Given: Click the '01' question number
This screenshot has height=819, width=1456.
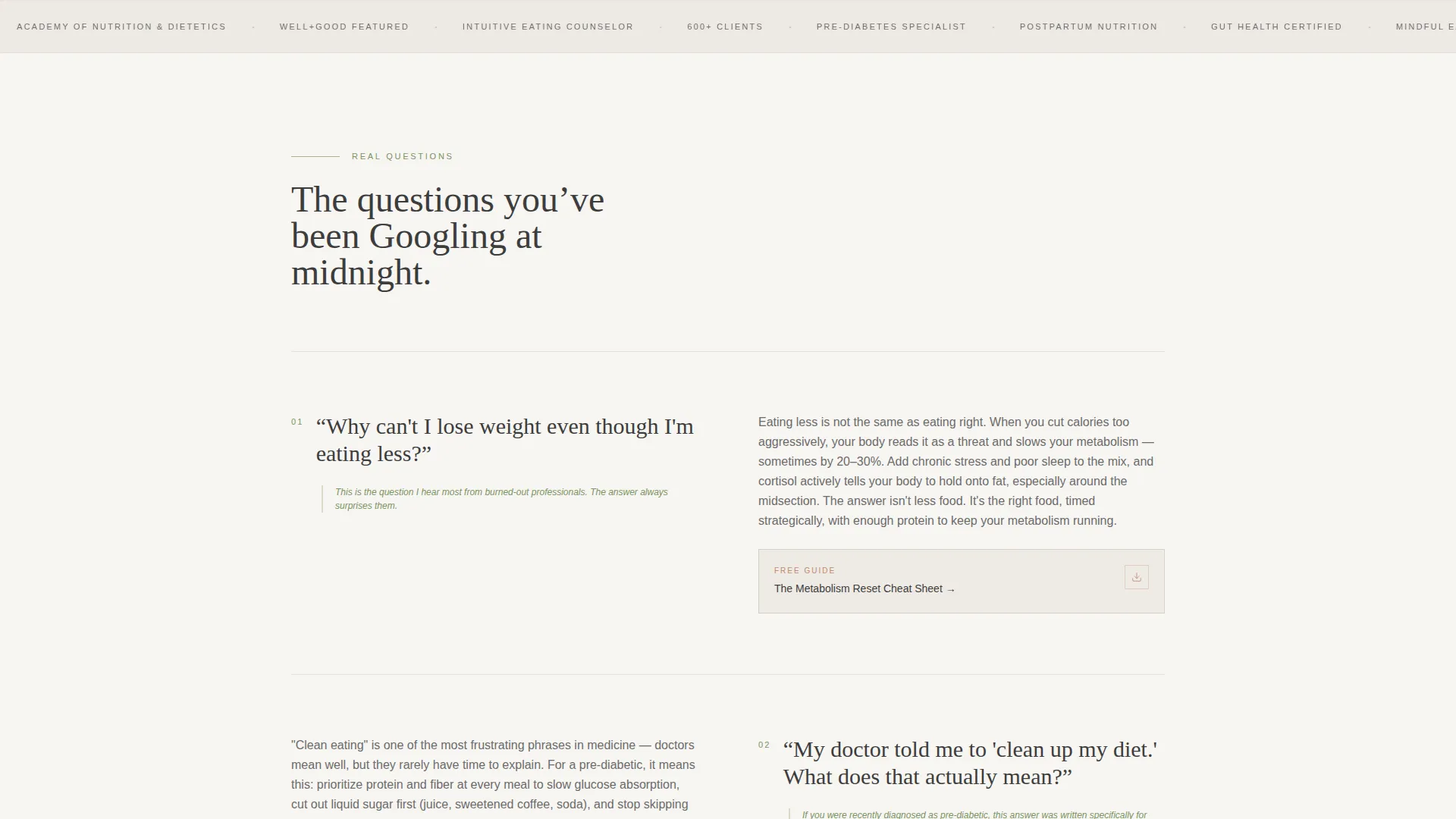Looking at the screenshot, I should (x=297, y=422).
